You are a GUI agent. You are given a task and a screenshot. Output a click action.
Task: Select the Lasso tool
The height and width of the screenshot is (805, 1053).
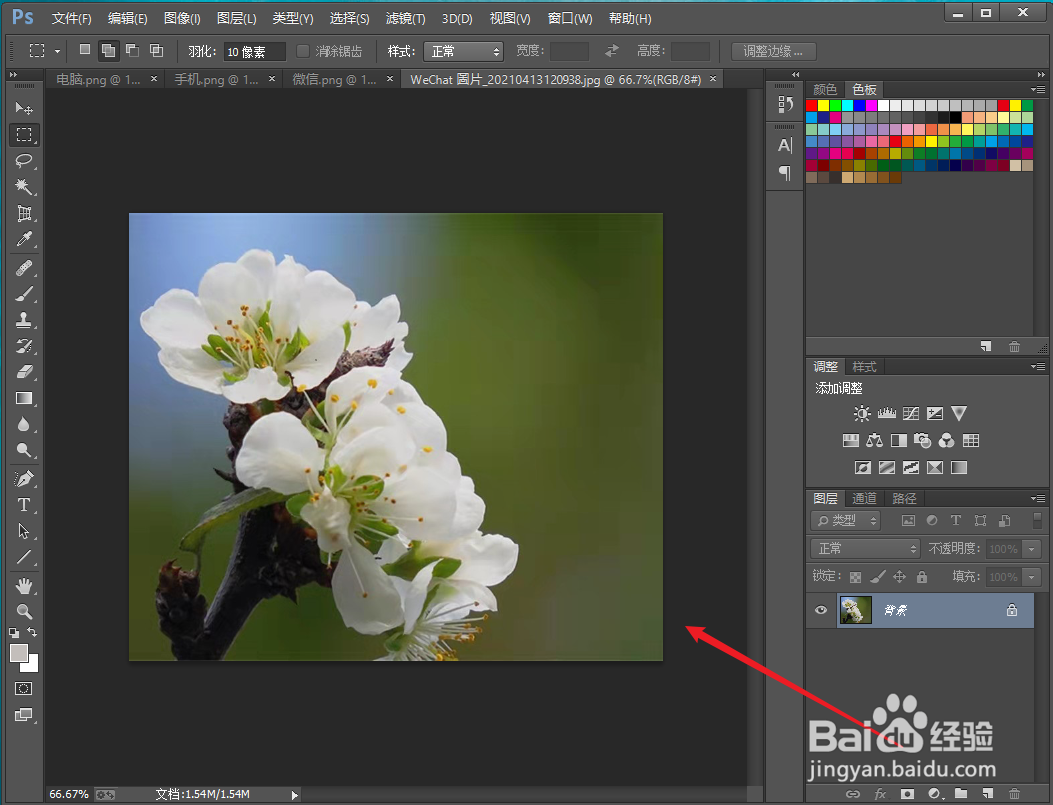click(x=24, y=160)
